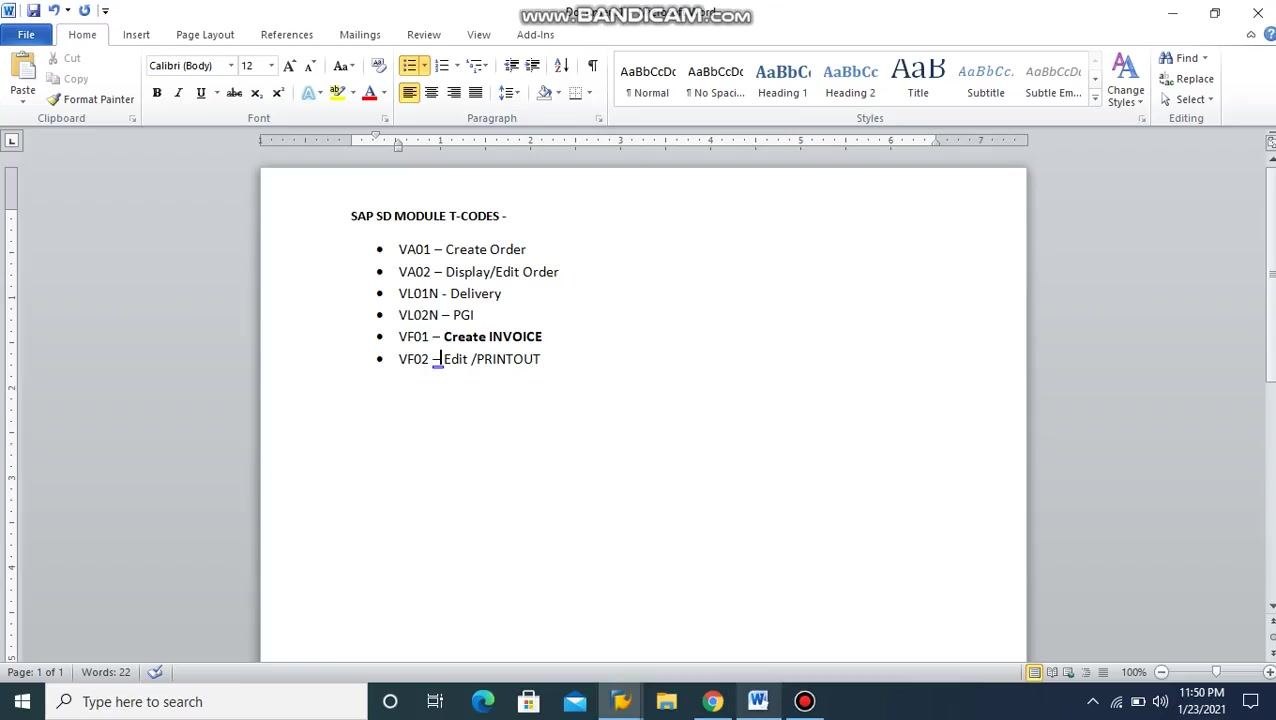Click the Undo icon in quick access toolbar
Screen dimensions: 1276x720
(x=54, y=11)
